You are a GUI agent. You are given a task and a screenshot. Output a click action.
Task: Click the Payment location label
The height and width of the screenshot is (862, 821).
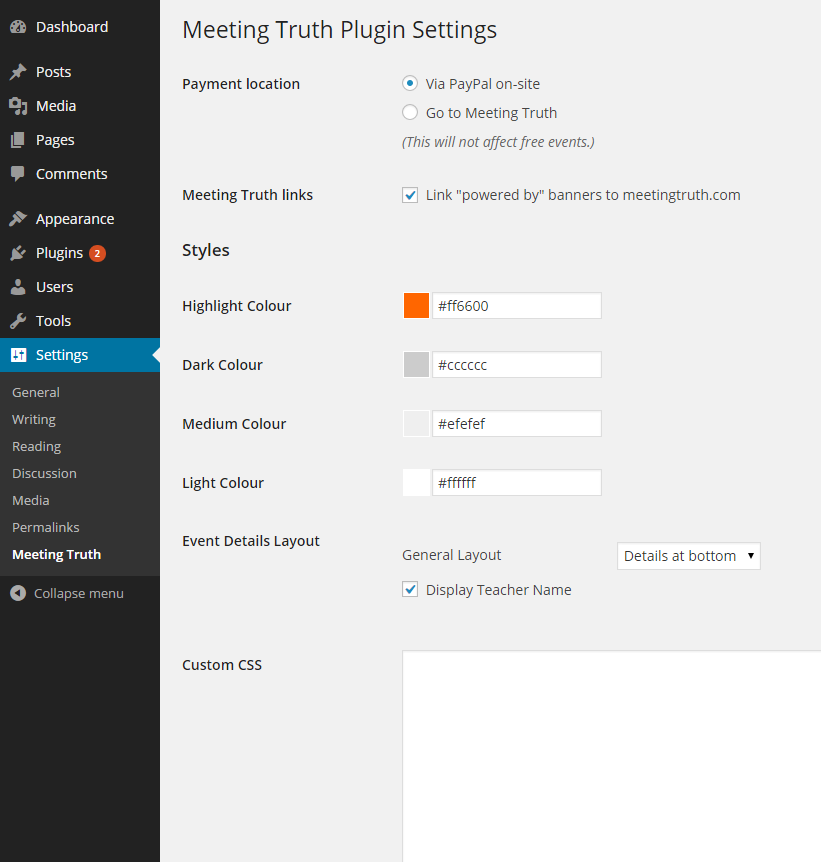pyautogui.click(x=241, y=84)
